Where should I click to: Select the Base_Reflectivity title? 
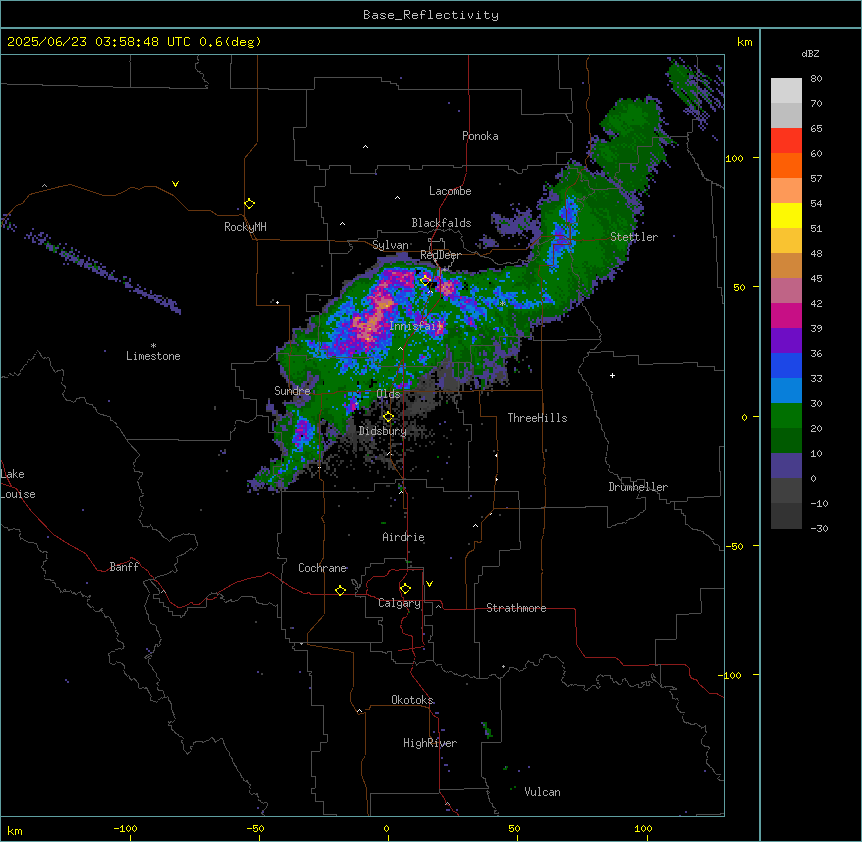click(x=431, y=15)
